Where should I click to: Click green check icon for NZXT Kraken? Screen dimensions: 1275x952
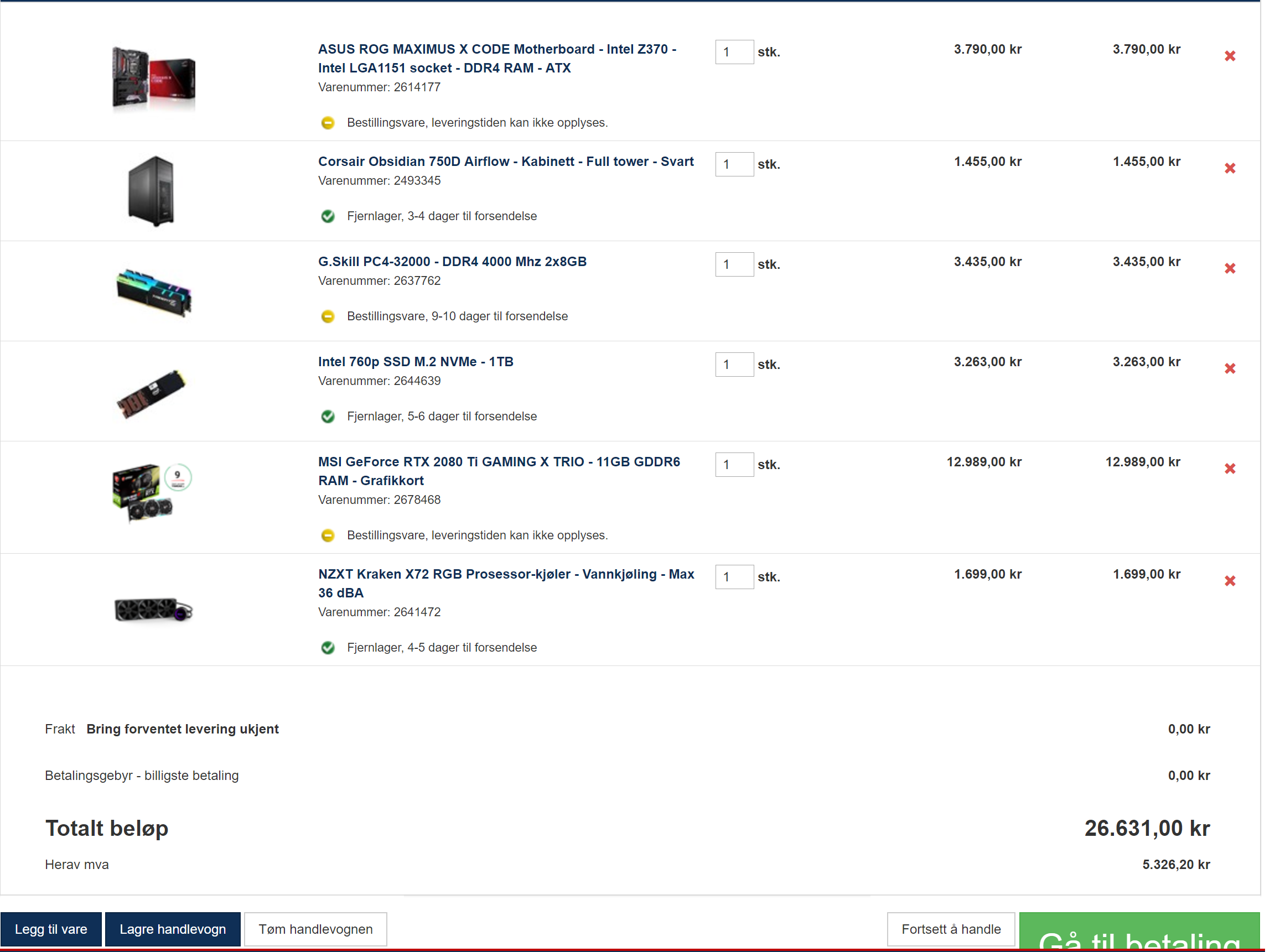tap(328, 648)
